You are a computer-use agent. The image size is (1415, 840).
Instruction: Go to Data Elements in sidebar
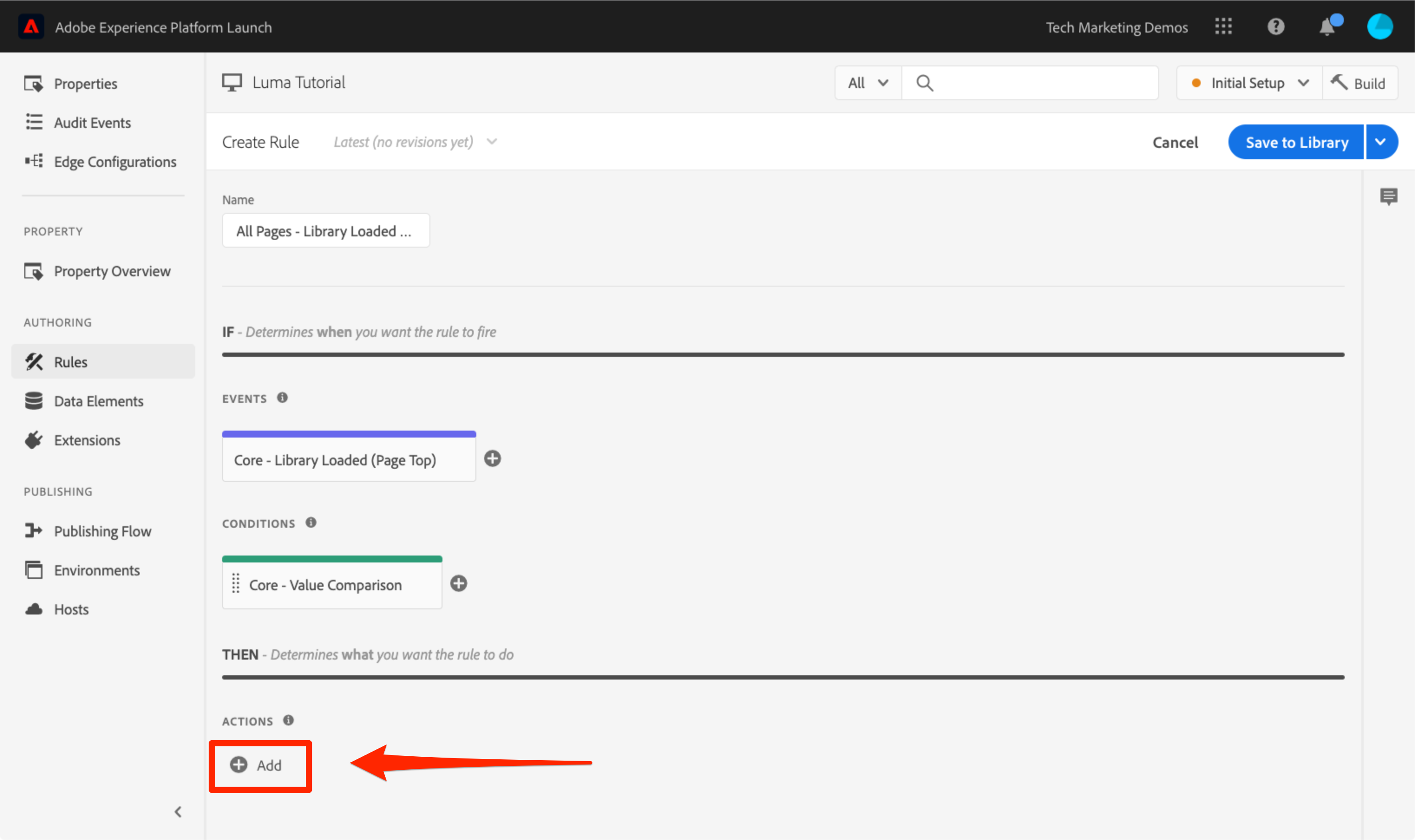pyautogui.click(x=98, y=401)
